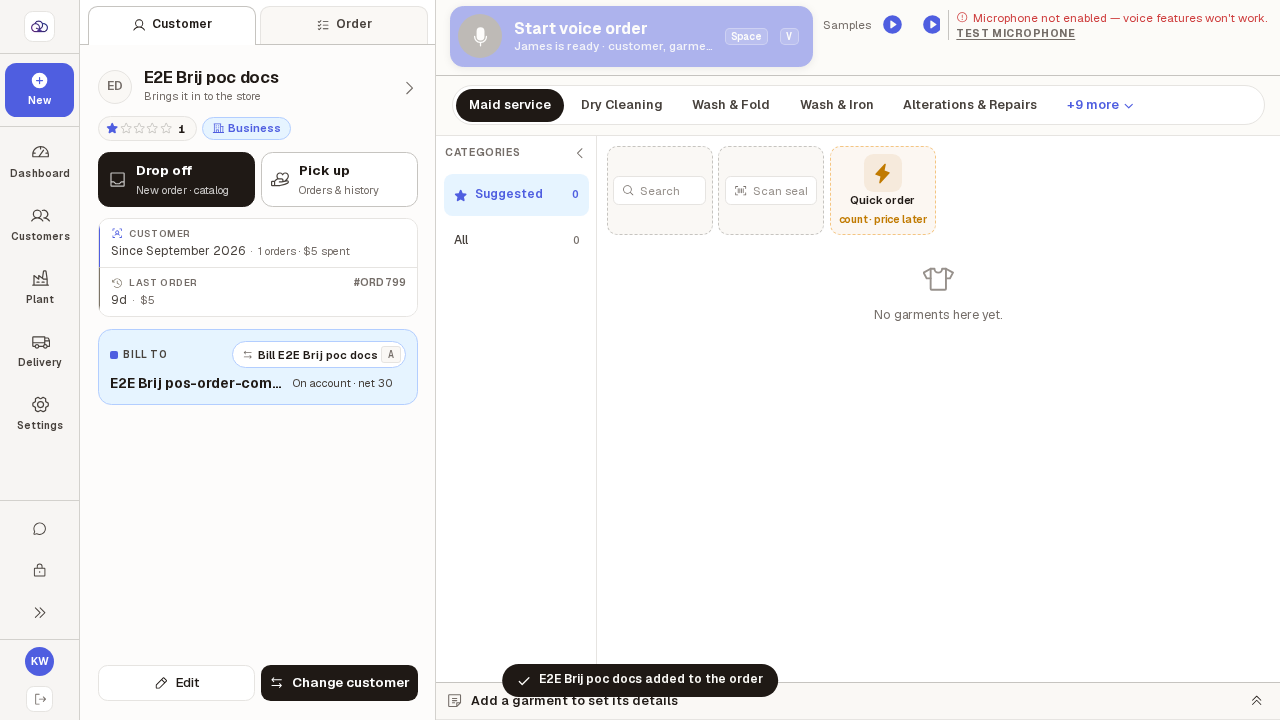Select the All category
The image size is (1280, 720).
(x=516, y=240)
